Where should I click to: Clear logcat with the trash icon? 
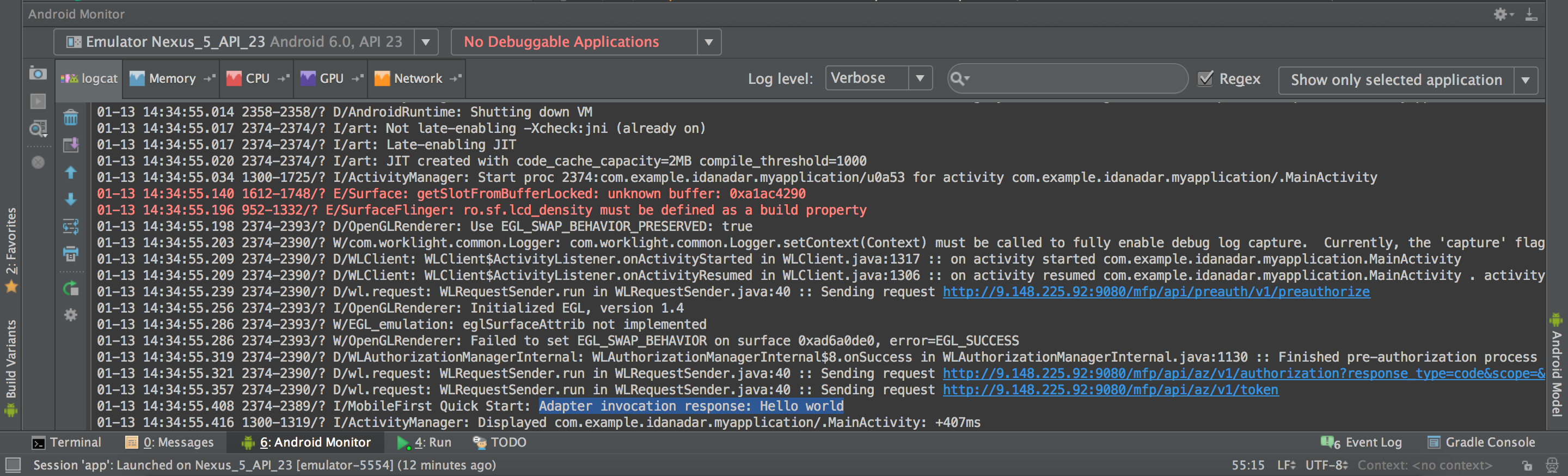[71, 118]
